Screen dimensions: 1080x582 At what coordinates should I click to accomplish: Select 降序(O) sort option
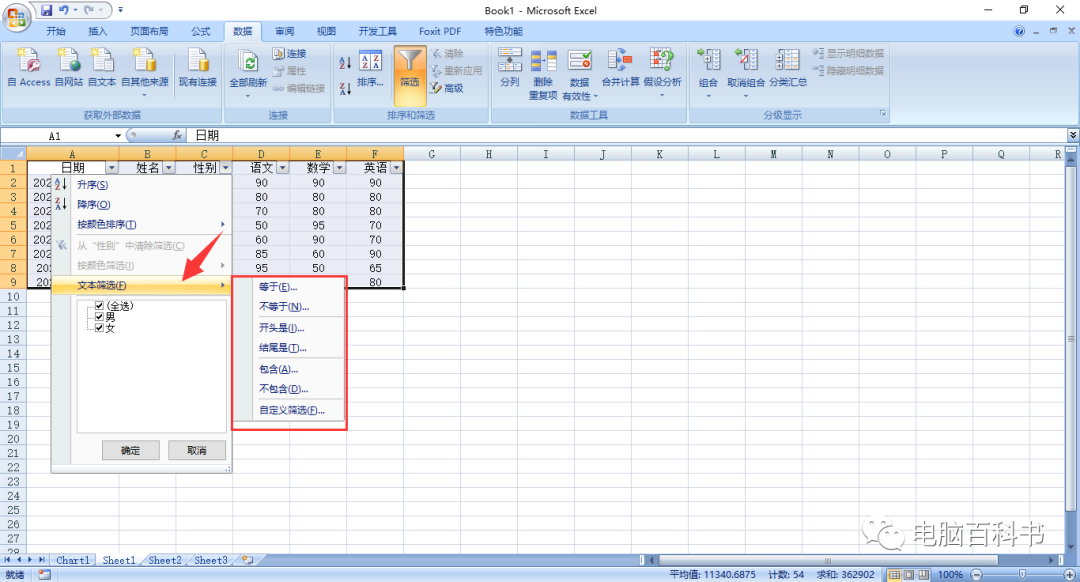[141, 205]
